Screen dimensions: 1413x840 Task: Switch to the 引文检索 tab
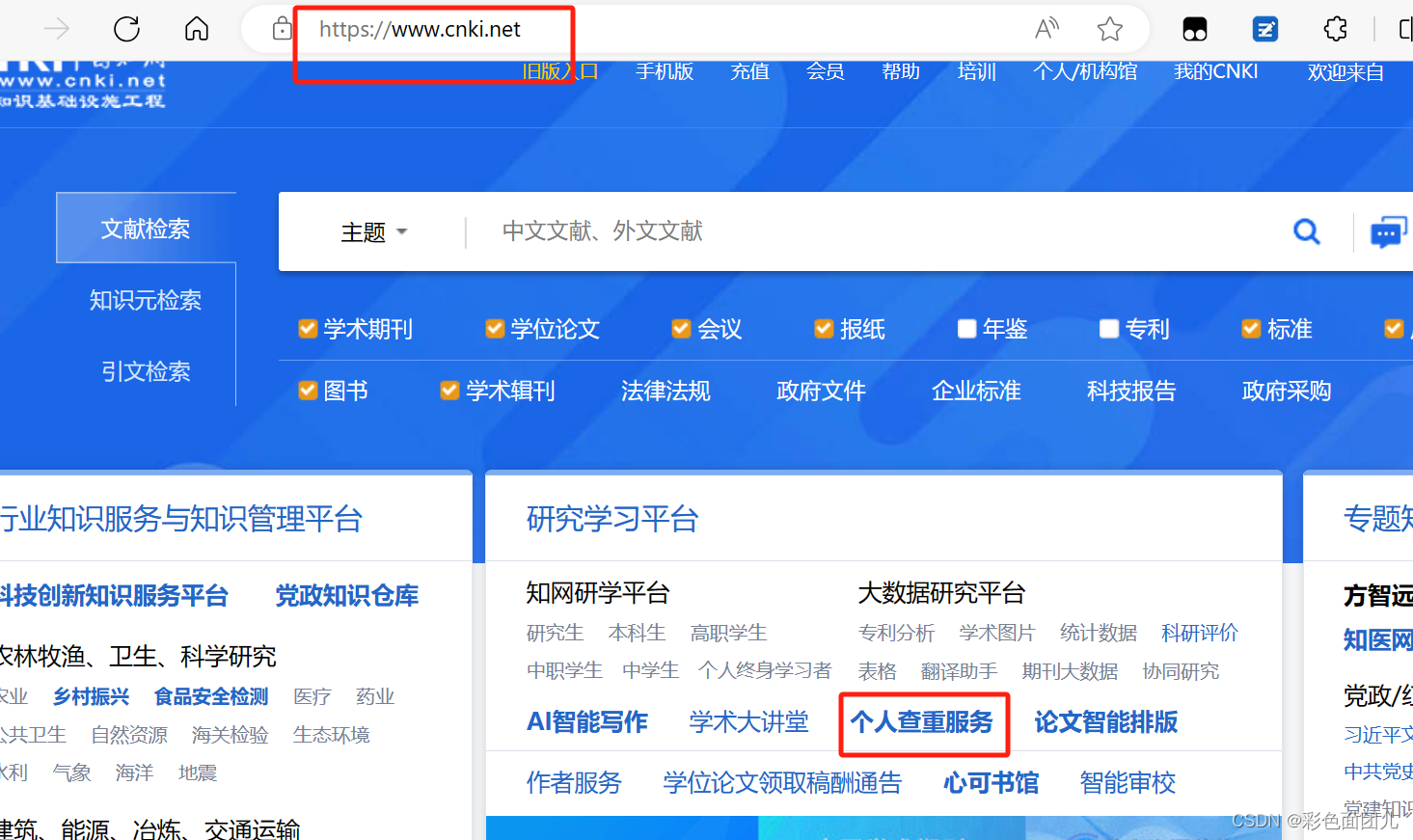146,371
